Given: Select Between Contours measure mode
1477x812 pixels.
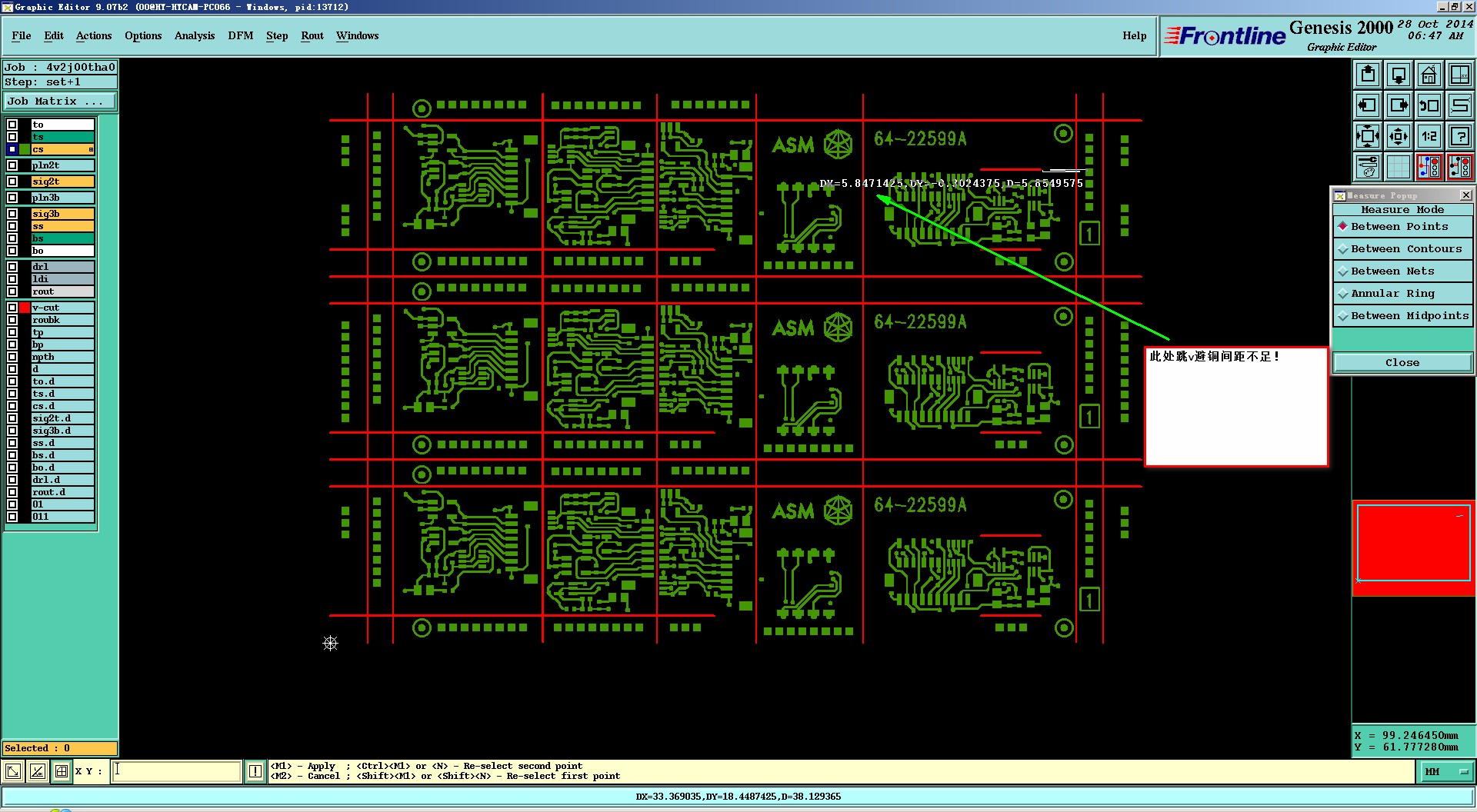Looking at the screenshot, I should point(1402,249).
